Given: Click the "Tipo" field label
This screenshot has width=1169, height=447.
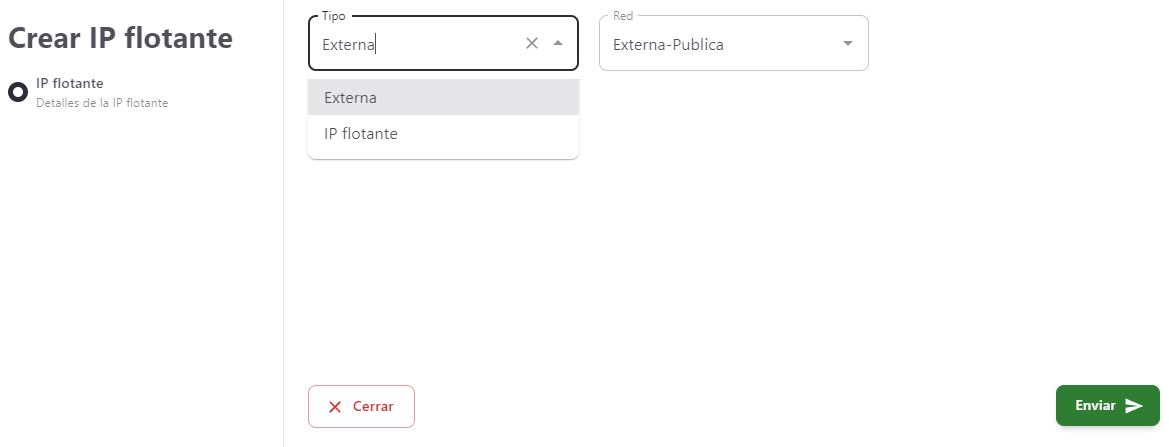Looking at the screenshot, I should (333, 16).
